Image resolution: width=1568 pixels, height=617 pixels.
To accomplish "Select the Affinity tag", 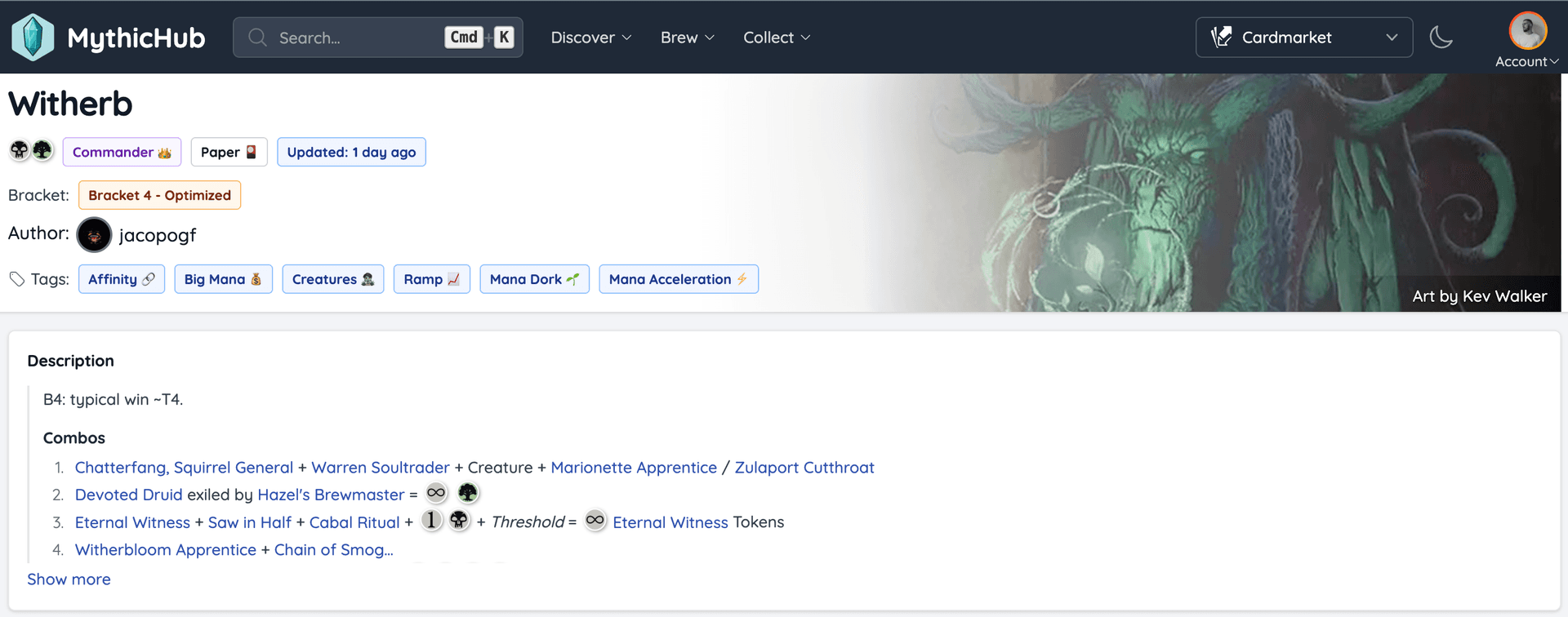I will point(122,279).
